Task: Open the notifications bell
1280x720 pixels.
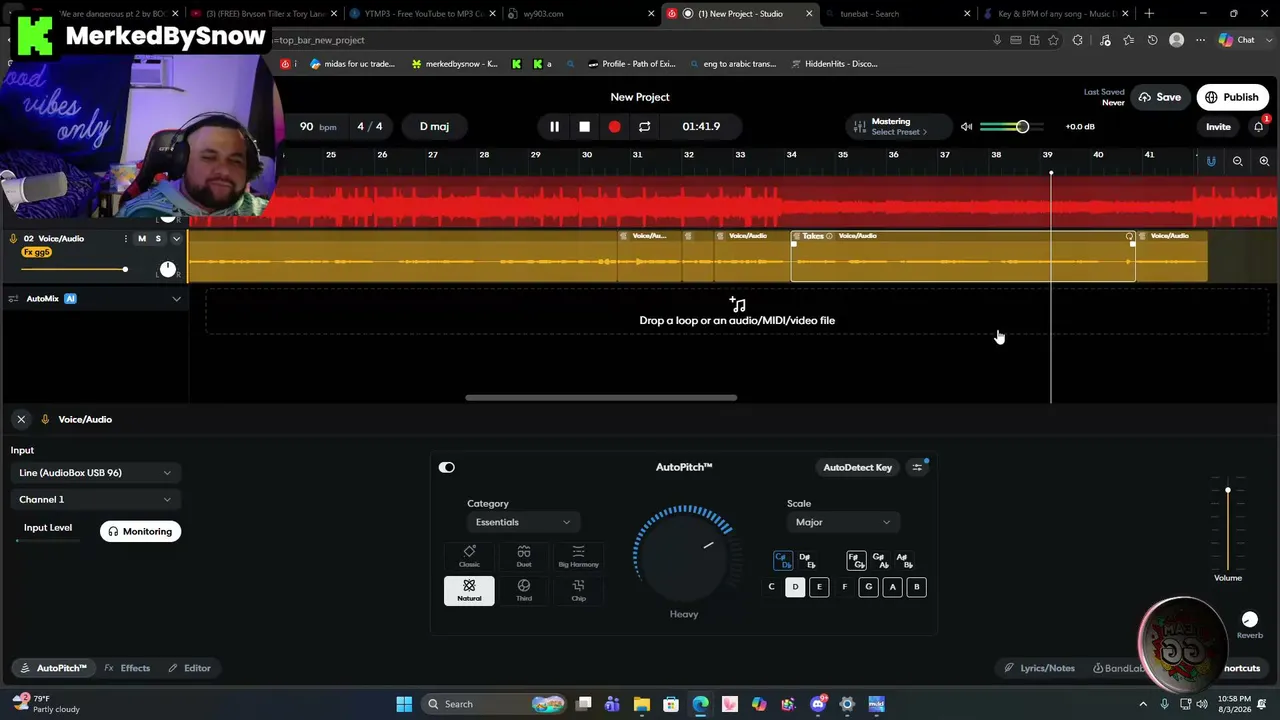Action: pyautogui.click(x=1259, y=127)
